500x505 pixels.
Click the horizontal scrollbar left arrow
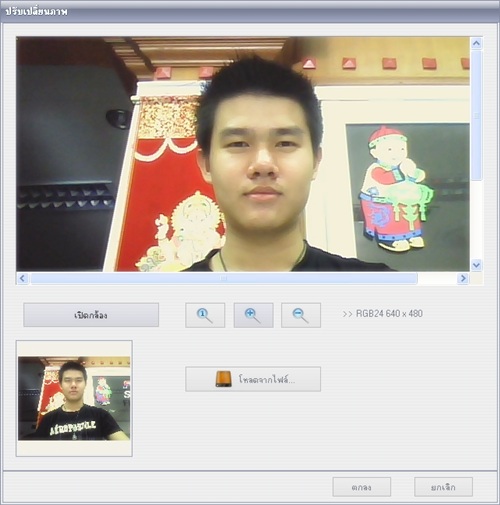click(22, 278)
